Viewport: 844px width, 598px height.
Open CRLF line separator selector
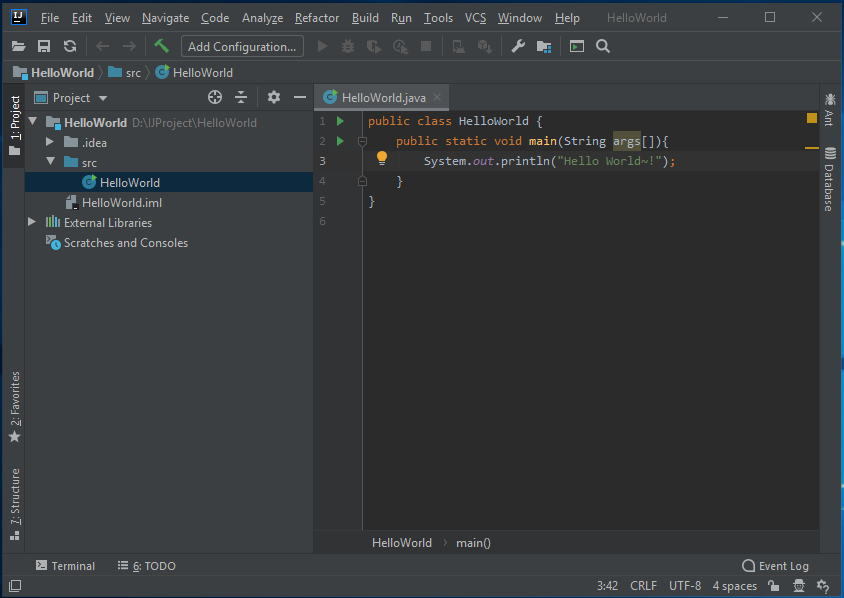[x=643, y=586]
